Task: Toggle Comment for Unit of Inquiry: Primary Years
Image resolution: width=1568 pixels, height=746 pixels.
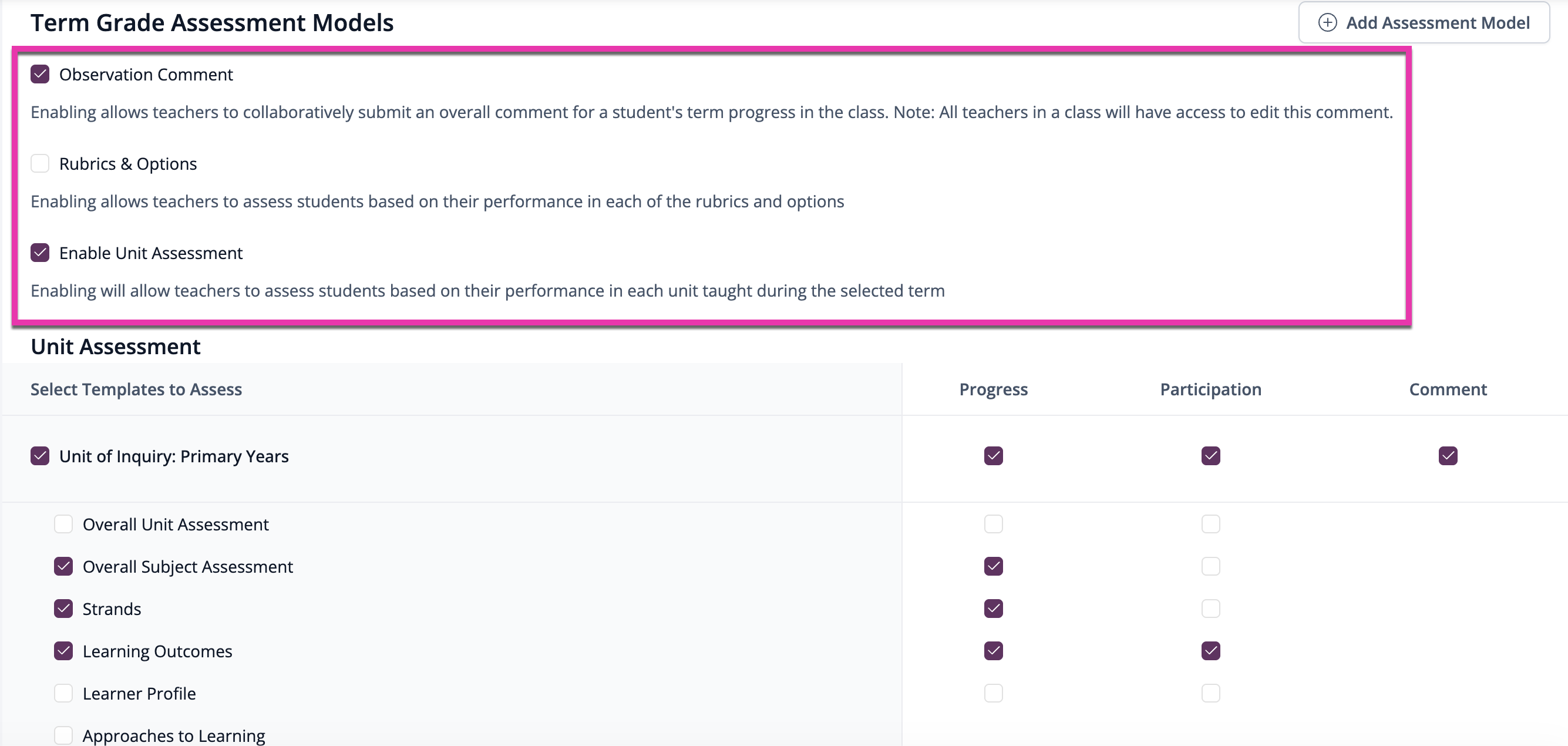Action: coord(1448,455)
